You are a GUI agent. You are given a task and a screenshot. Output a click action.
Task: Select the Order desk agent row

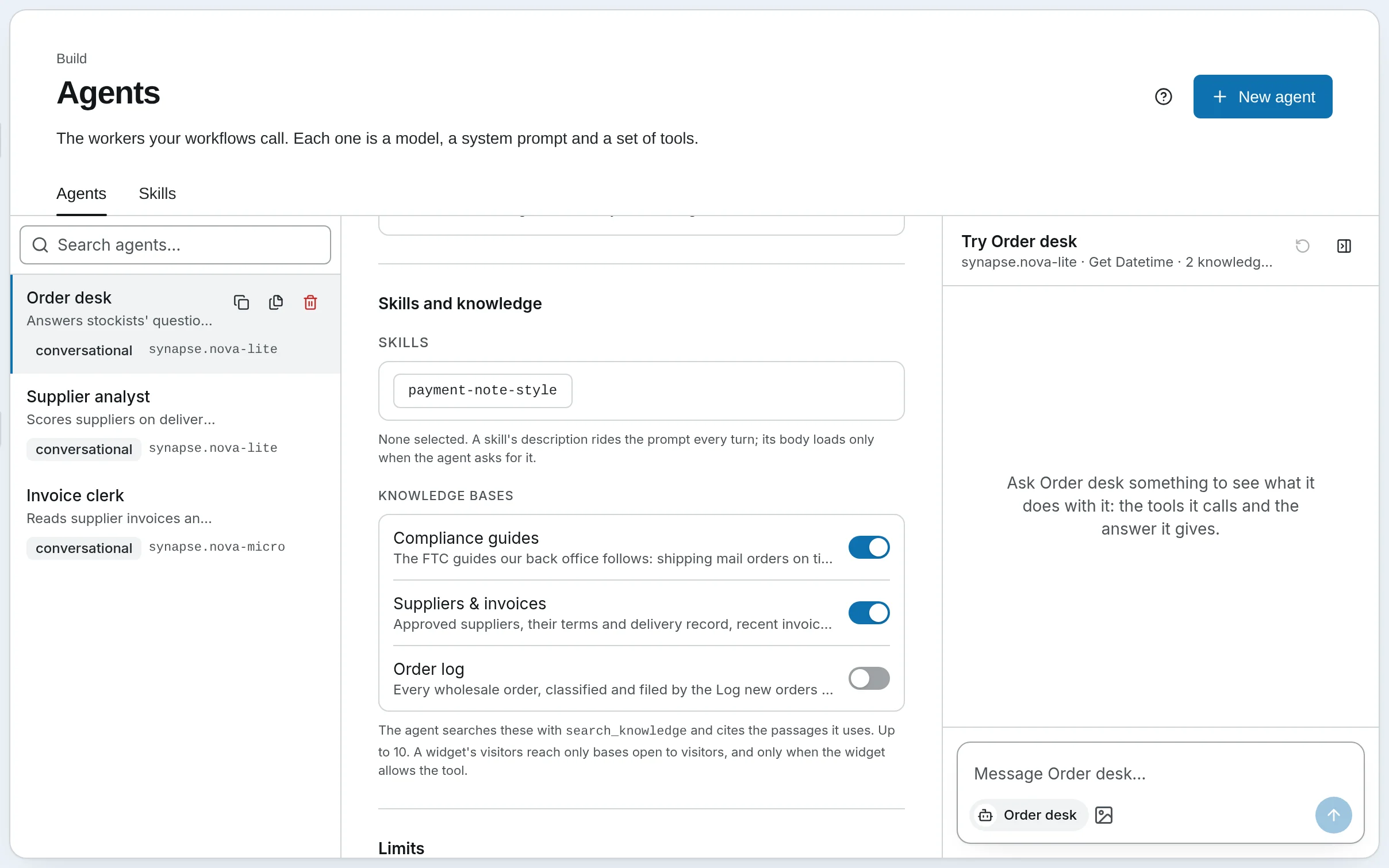[175, 324]
